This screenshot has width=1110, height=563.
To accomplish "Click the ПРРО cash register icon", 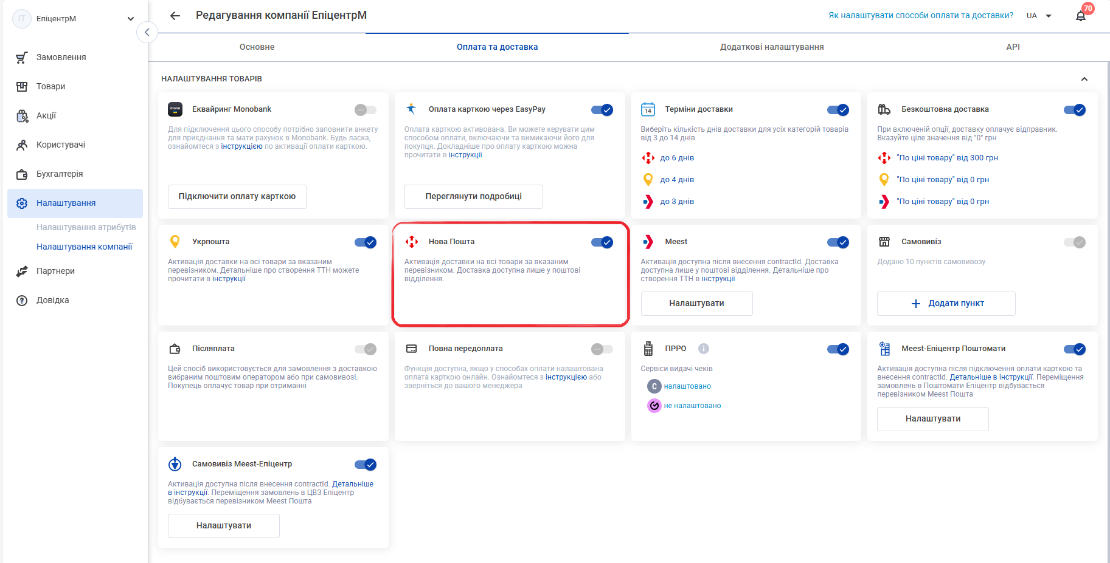I will coord(647,348).
